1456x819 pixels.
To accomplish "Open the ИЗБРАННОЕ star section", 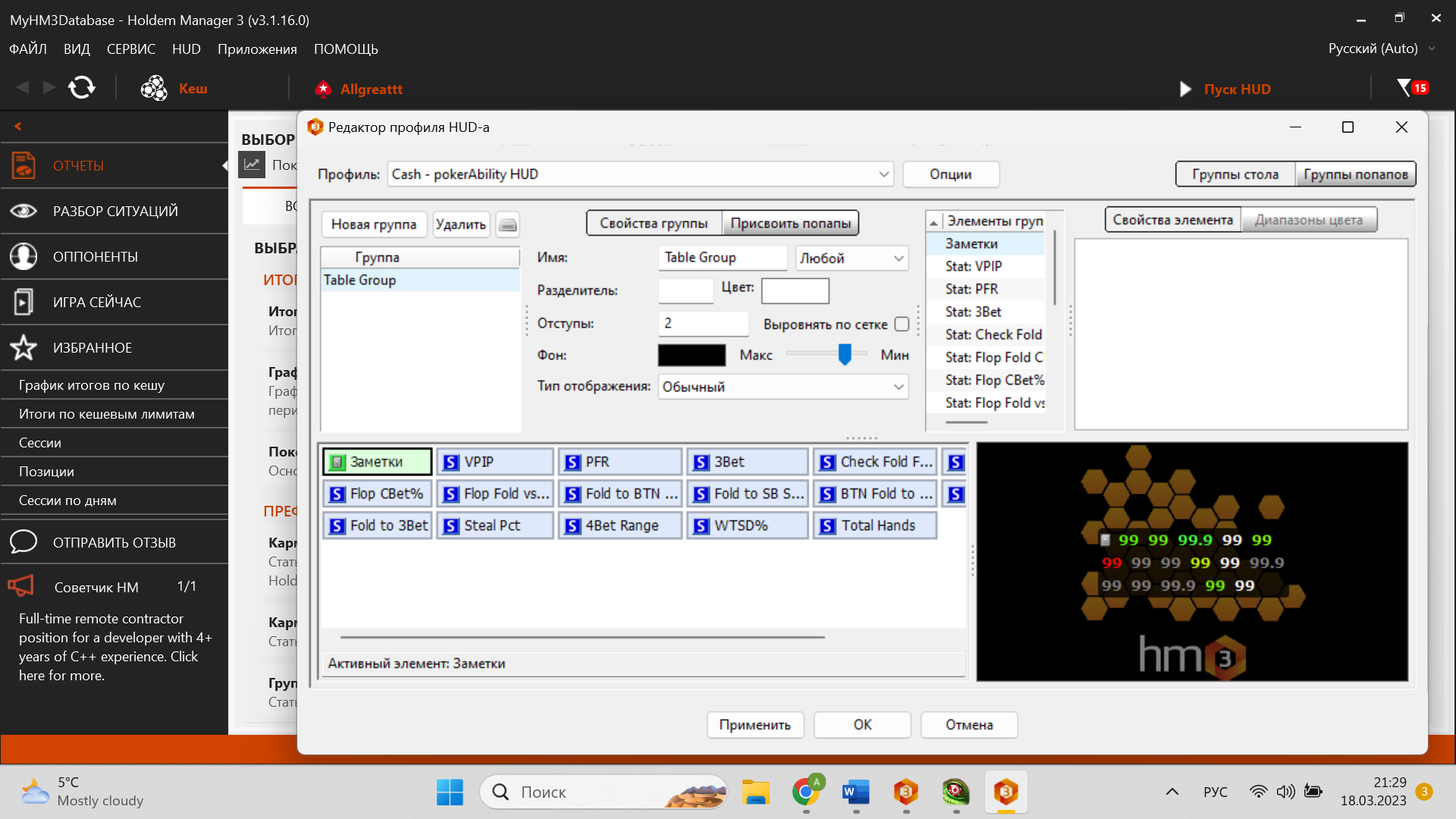I will 114,347.
